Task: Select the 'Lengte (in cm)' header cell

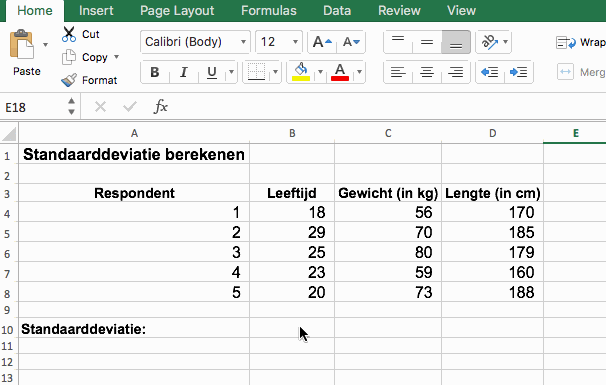Action: tap(492, 193)
